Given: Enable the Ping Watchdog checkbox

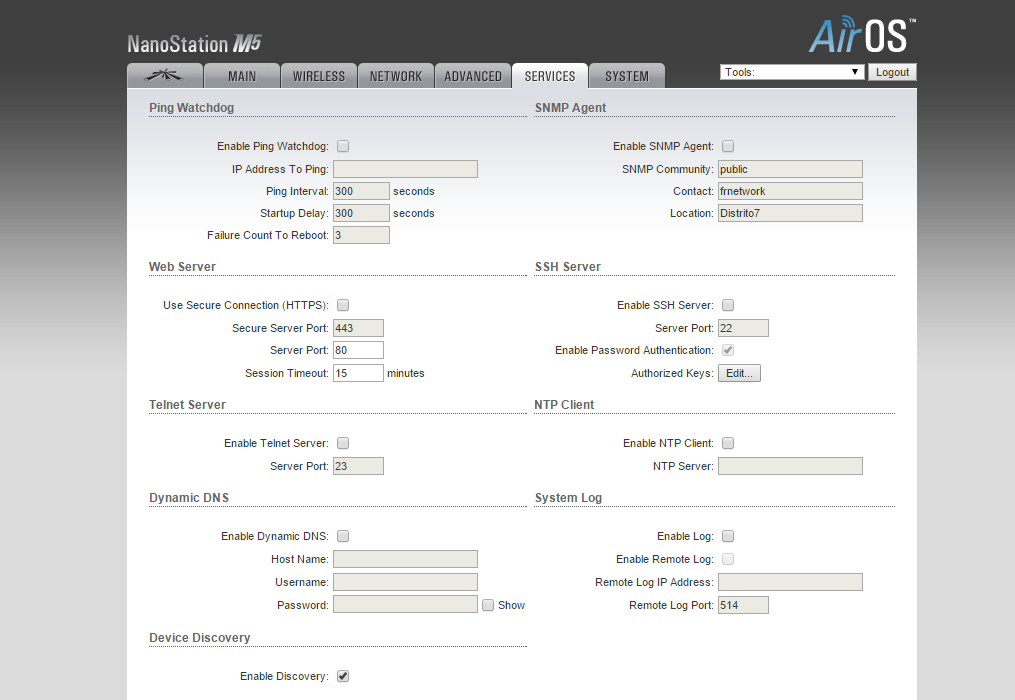Looking at the screenshot, I should click(x=343, y=147).
